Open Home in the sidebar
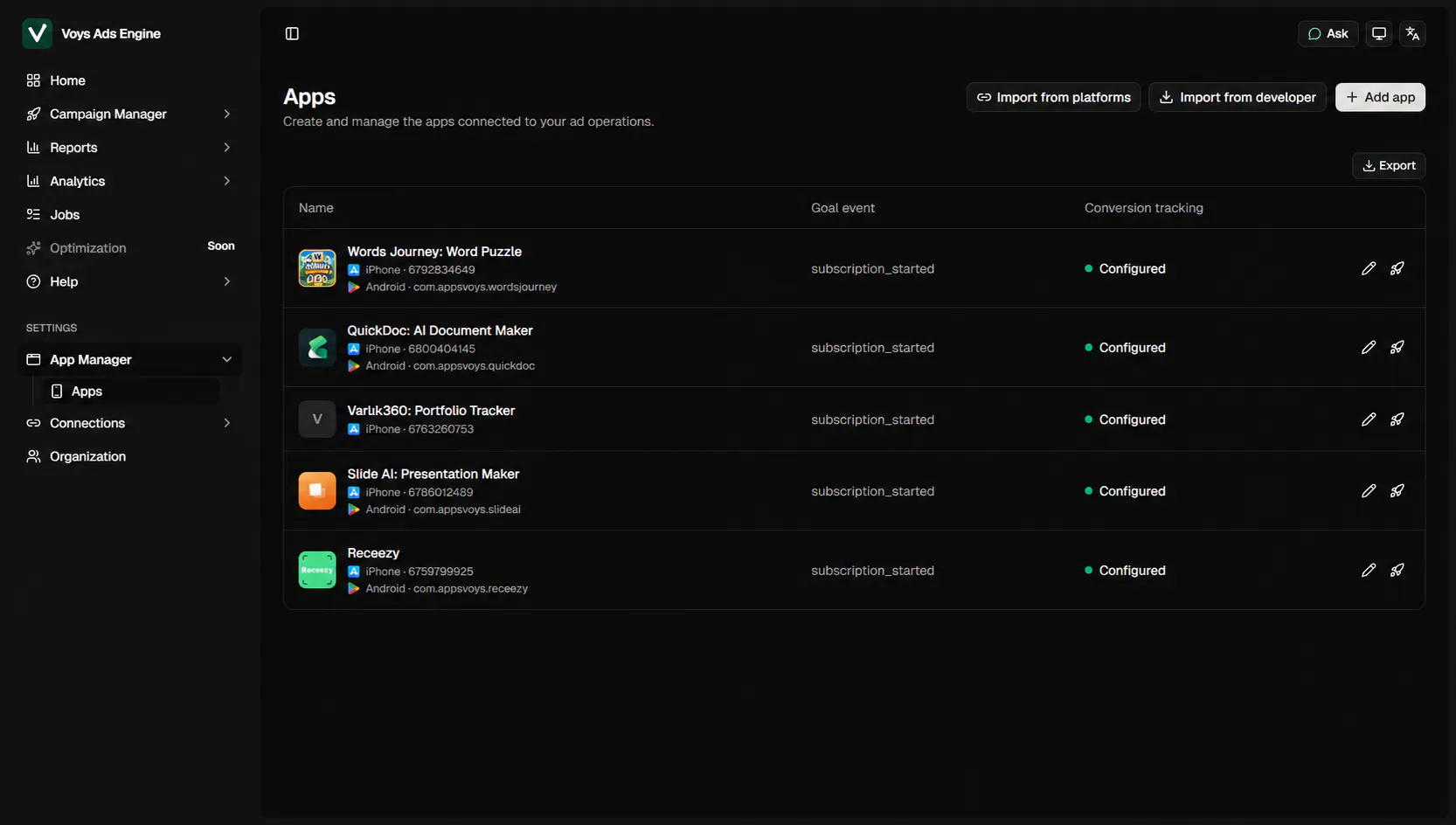This screenshot has height=825, width=1456. (x=129, y=80)
